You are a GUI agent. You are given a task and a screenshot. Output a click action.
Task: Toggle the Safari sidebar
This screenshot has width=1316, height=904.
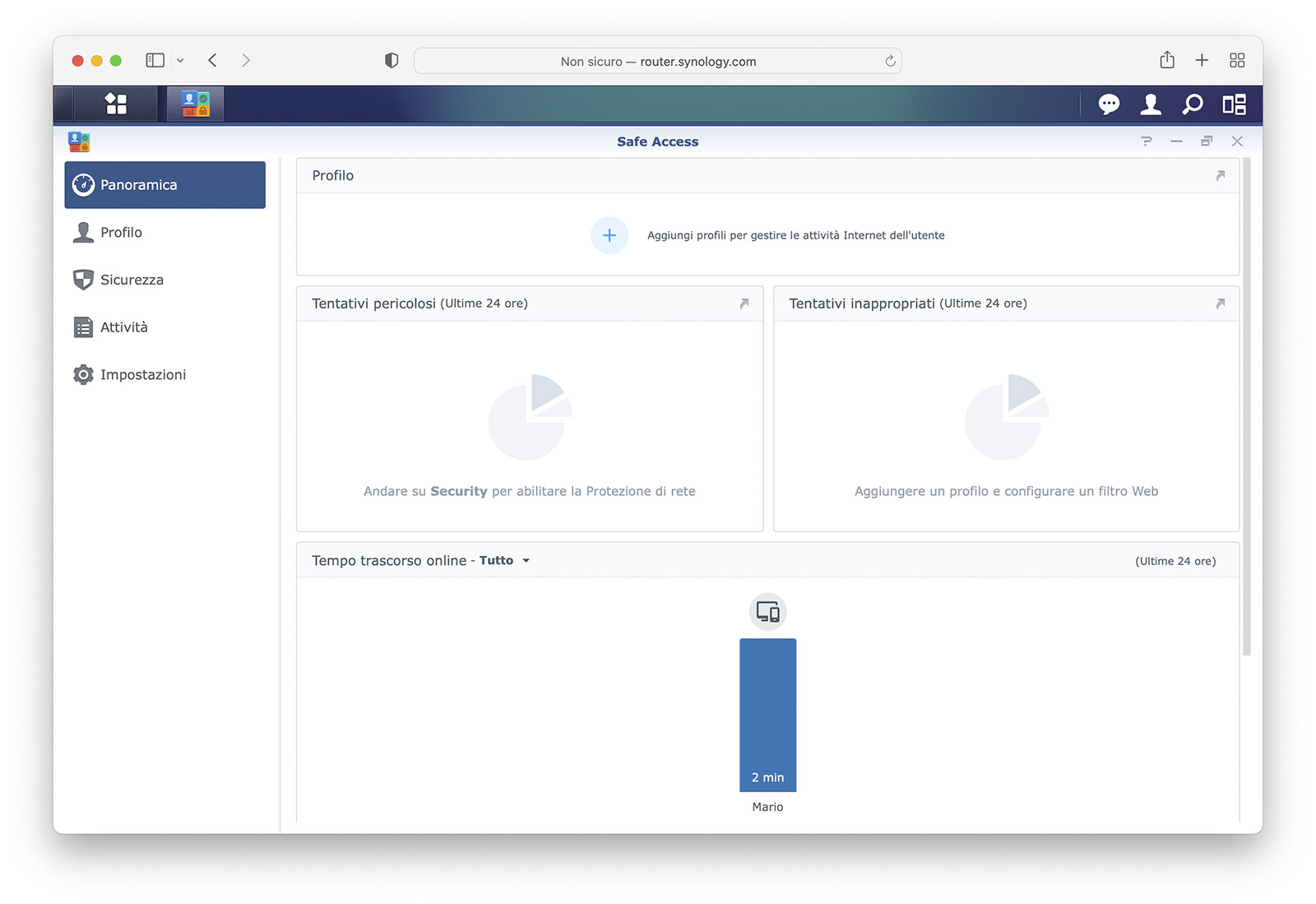(155, 60)
